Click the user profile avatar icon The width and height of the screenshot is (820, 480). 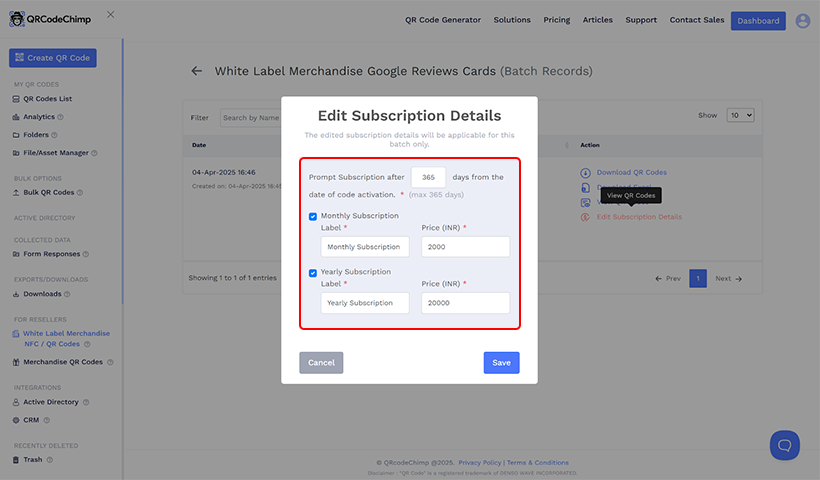click(802, 20)
